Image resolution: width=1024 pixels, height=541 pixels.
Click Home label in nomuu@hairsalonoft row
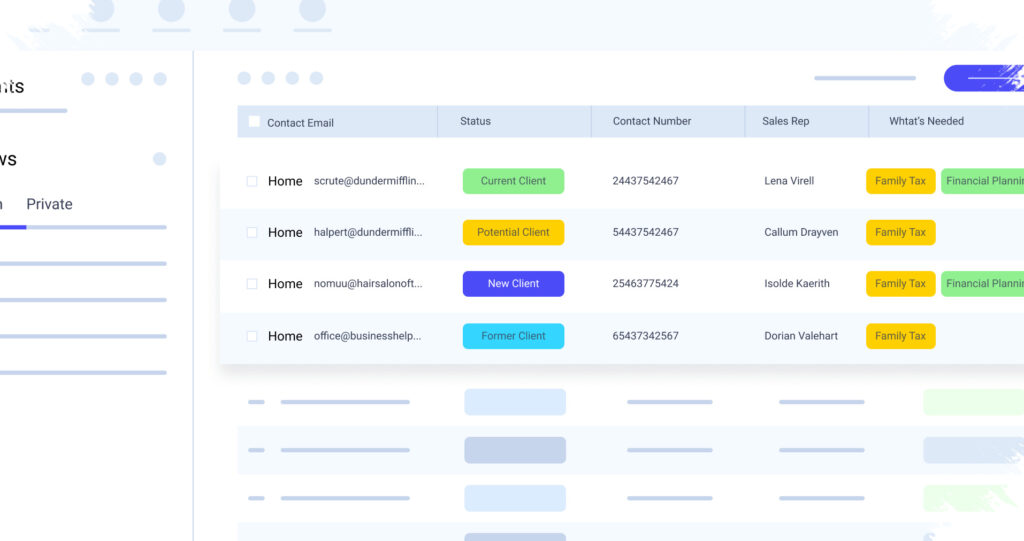(285, 284)
